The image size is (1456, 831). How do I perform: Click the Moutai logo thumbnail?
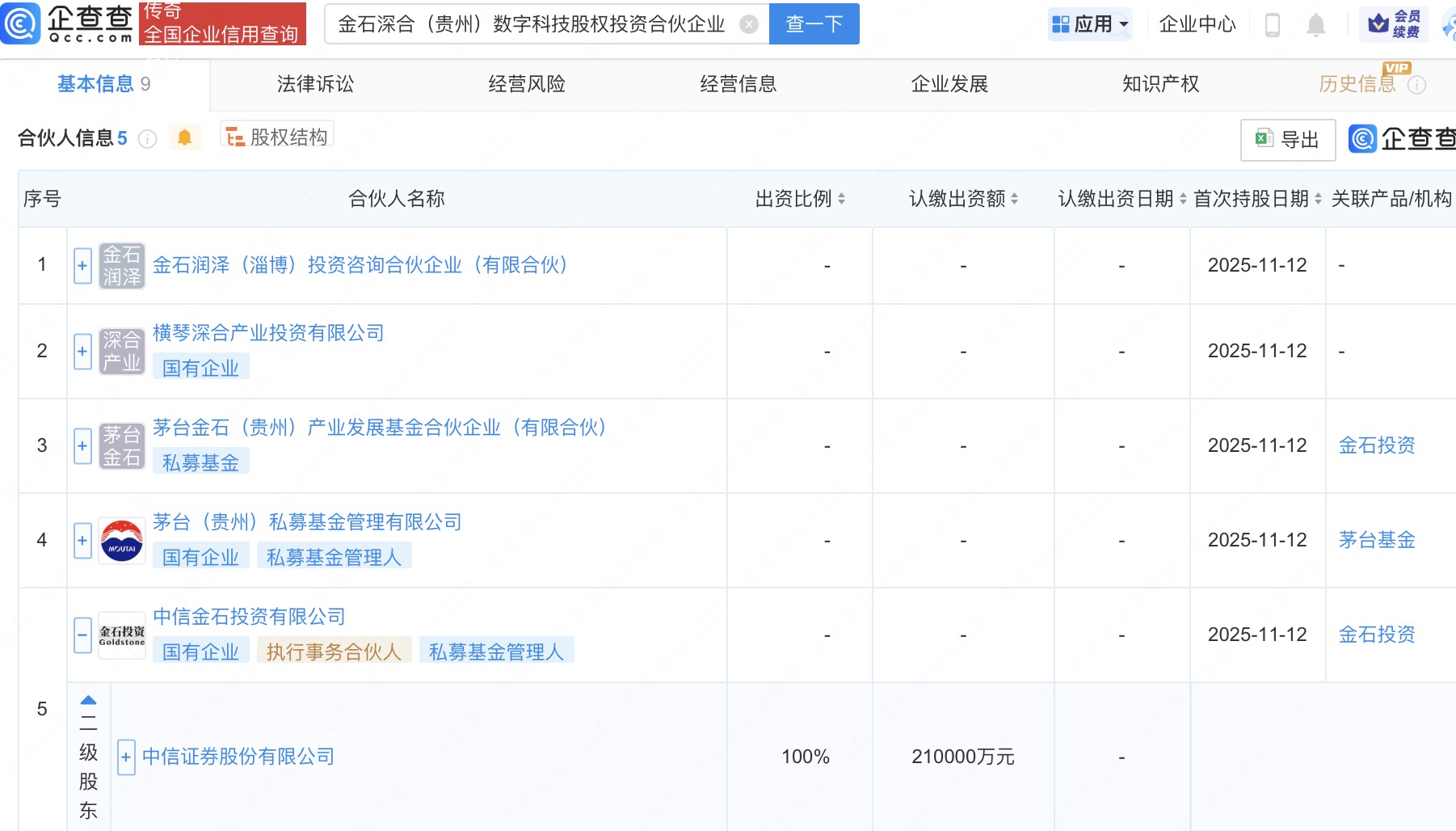tap(122, 541)
